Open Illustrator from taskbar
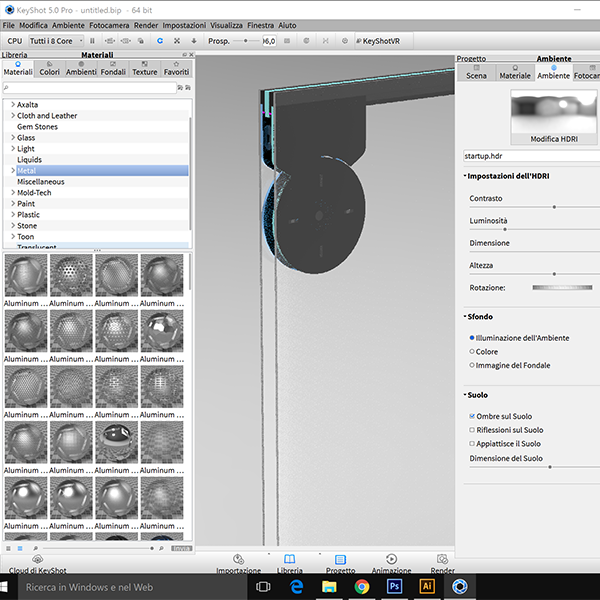Image resolution: width=600 pixels, height=600 pixels. click(427, 587)
